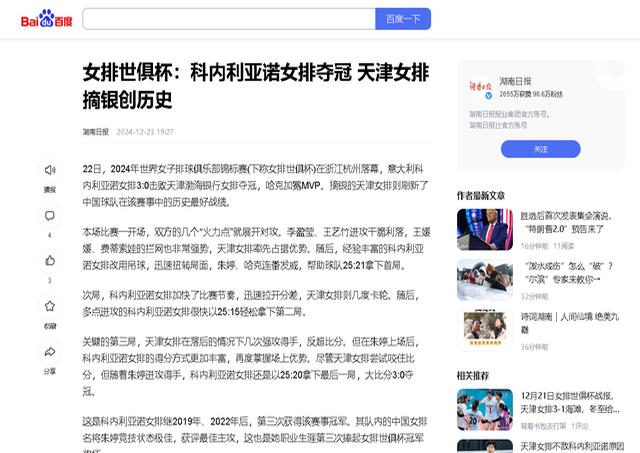Click the paragraph starting 次局，科内利亚诺
The image size is (640, 453).
pos(251,303)
